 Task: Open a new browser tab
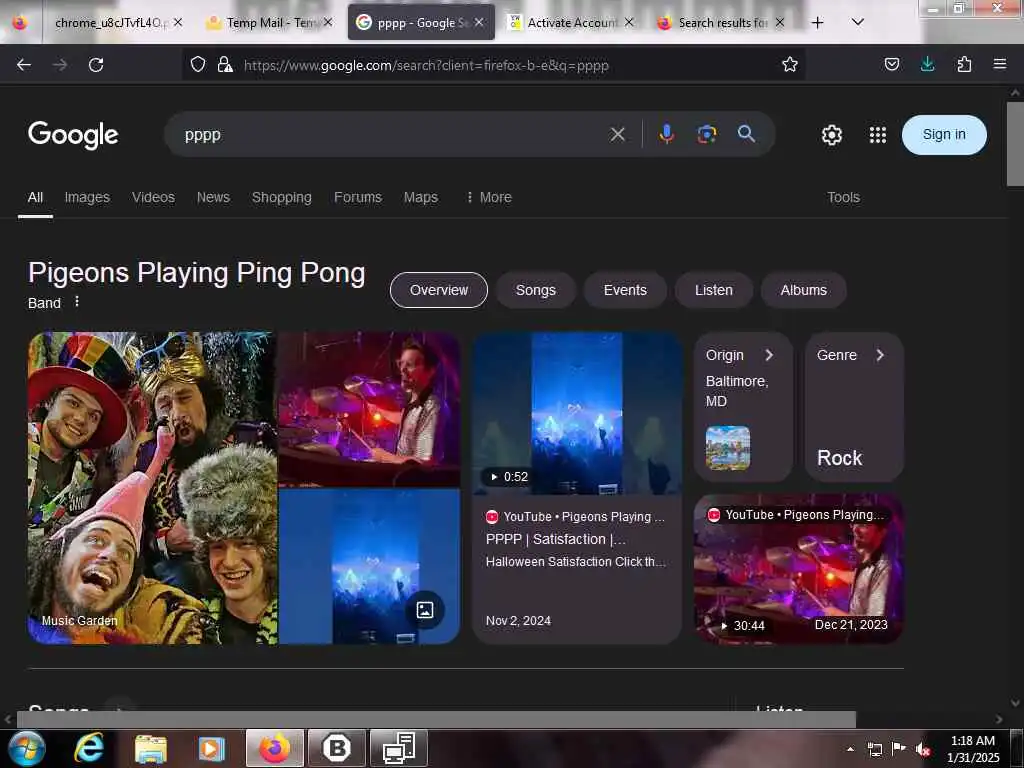[817, 23]
